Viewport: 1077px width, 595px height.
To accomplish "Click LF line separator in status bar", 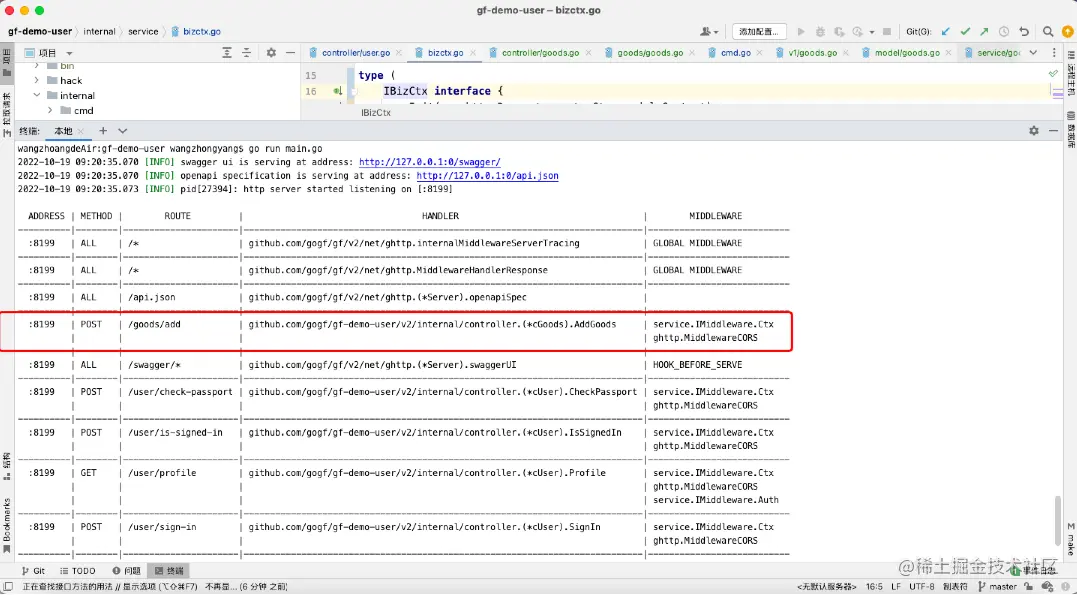I will [896, 587].
